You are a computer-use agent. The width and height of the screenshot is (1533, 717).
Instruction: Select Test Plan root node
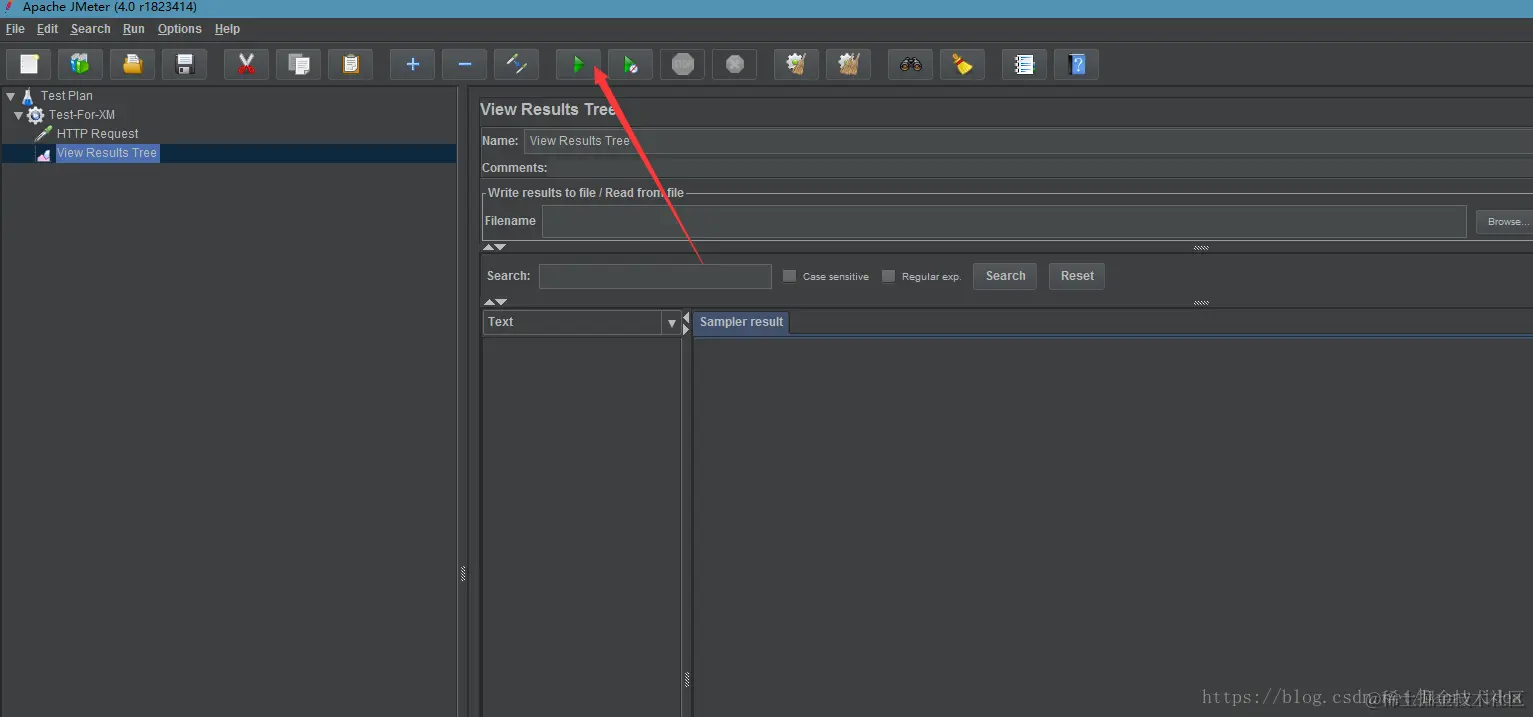[x=66, y=96]
